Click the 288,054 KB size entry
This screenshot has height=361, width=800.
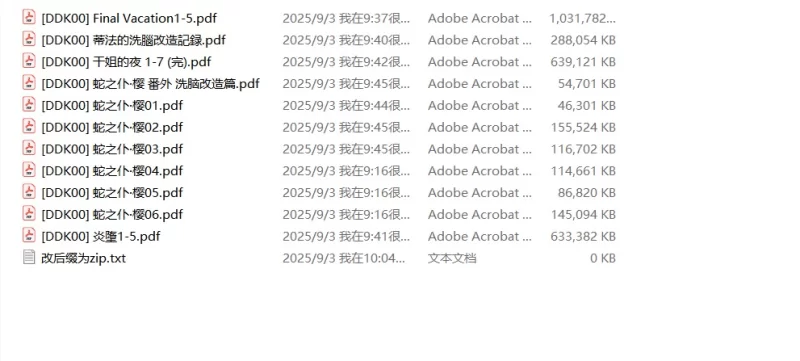(x=583, y=40)
